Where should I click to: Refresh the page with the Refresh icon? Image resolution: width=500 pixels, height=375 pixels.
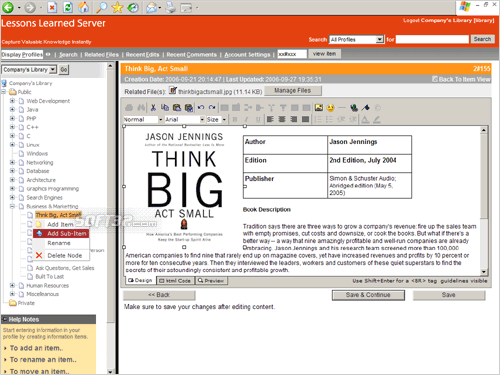tap(68, 7)
